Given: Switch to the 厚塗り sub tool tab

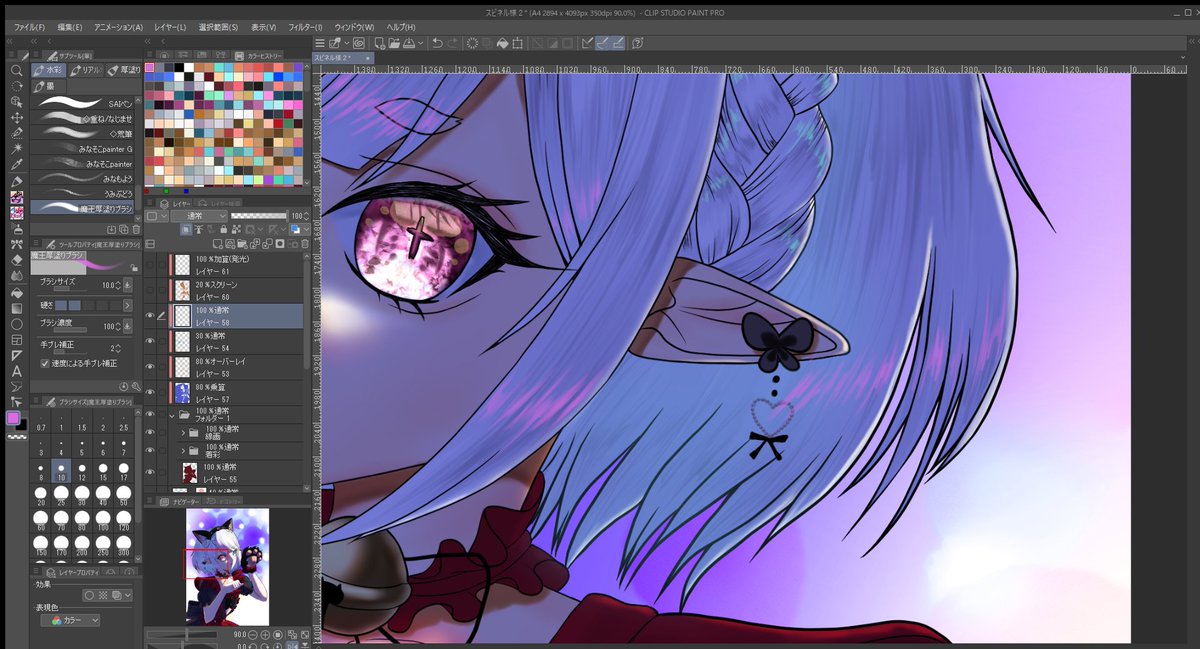Looking at the screenshot, I should (125, 70).
